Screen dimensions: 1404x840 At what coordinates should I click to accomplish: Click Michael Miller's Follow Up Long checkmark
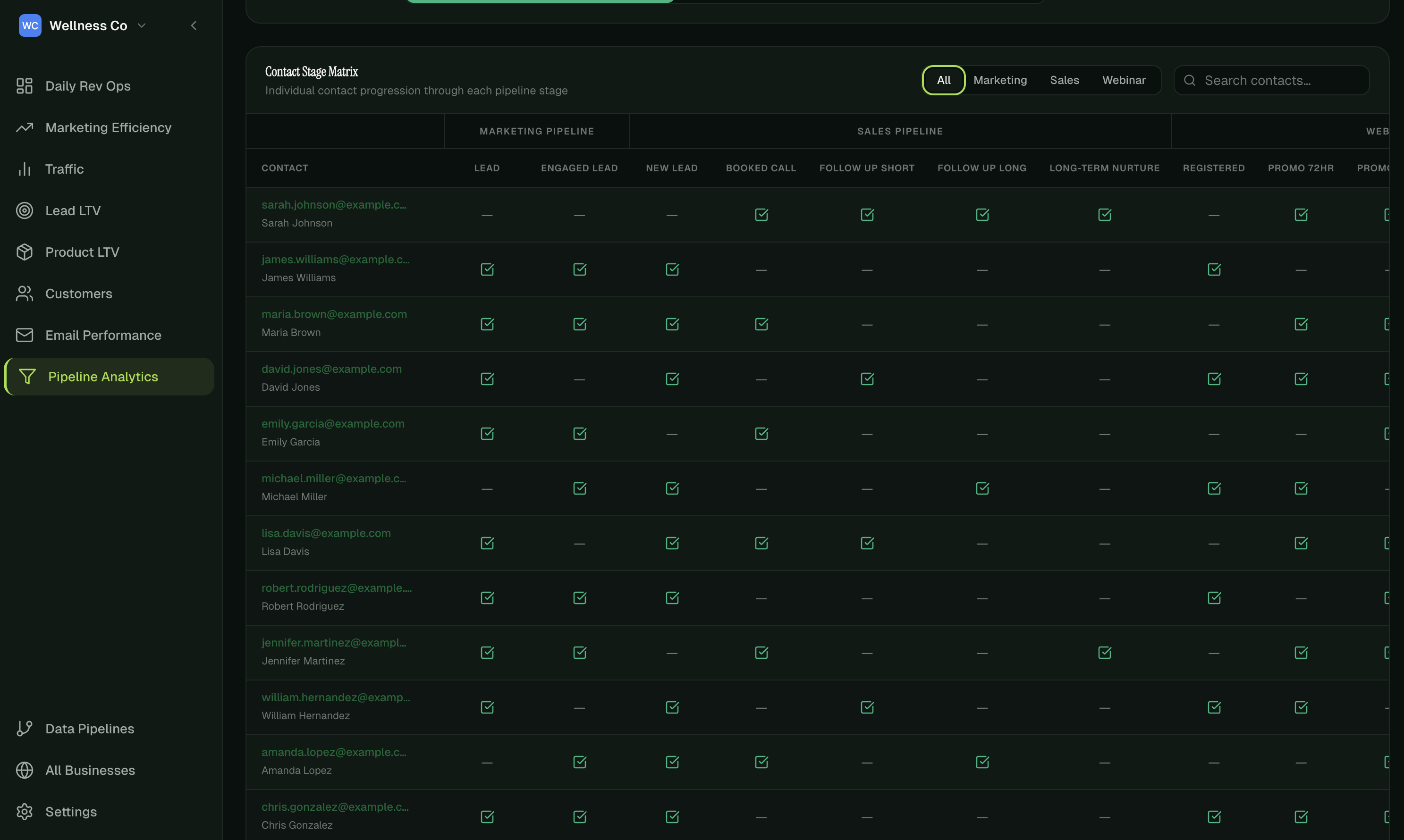pyautogui.click(x=982, y=488)
